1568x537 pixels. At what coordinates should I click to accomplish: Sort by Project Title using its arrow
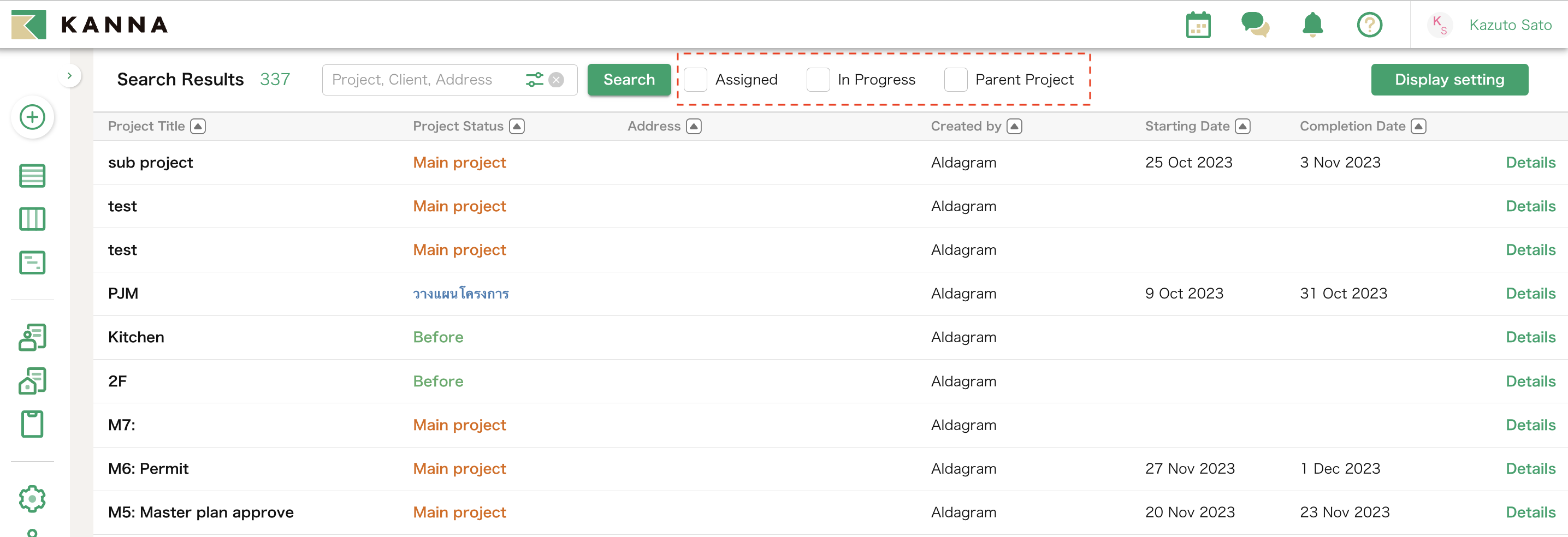point(198,126)
